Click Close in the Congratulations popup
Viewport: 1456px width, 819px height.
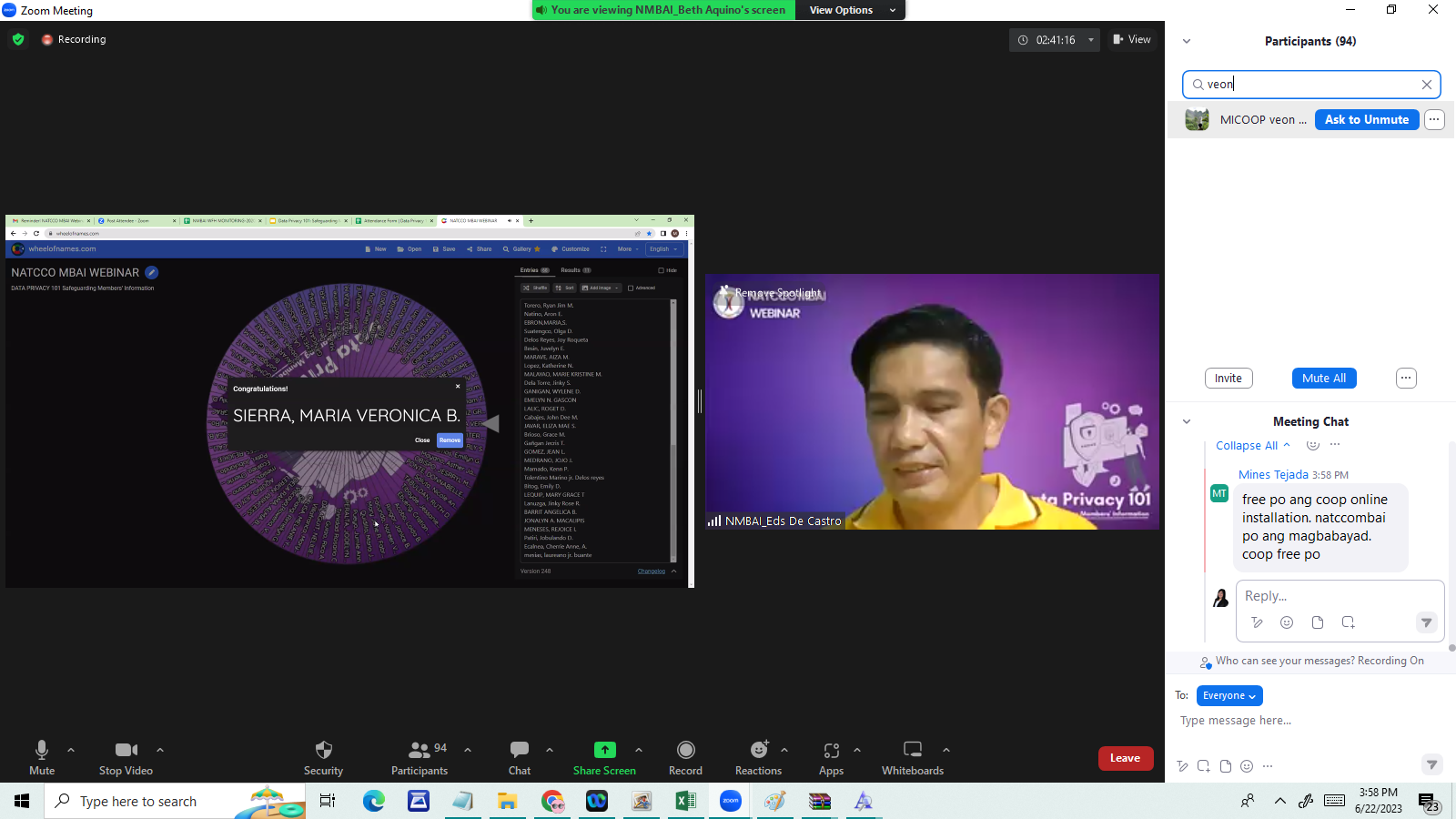pos(422,440)
